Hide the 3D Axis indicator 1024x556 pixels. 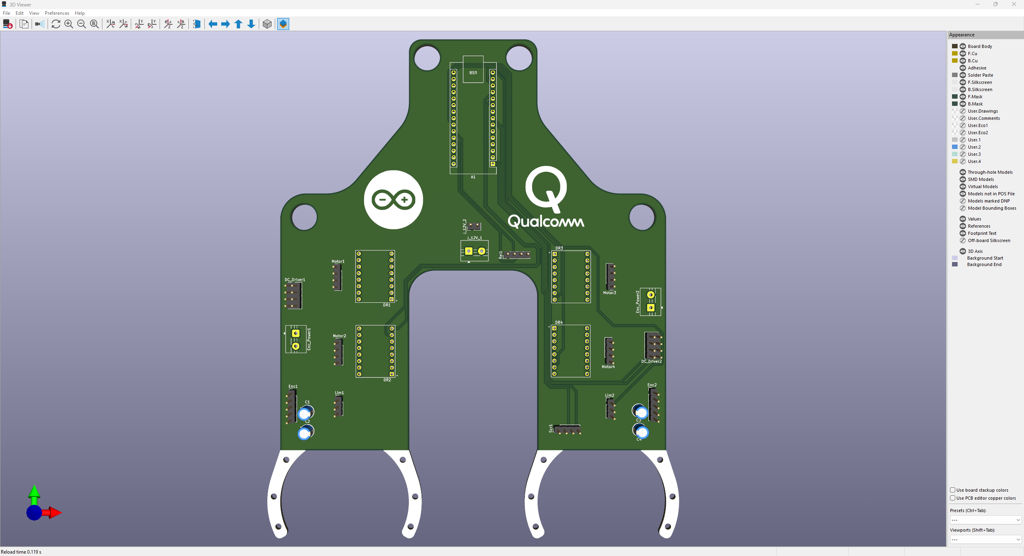pos(963,252)
